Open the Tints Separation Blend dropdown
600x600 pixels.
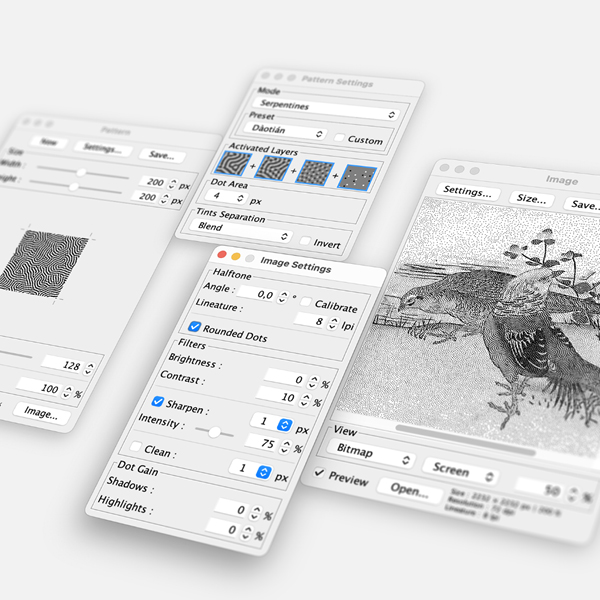click(241, 231)
